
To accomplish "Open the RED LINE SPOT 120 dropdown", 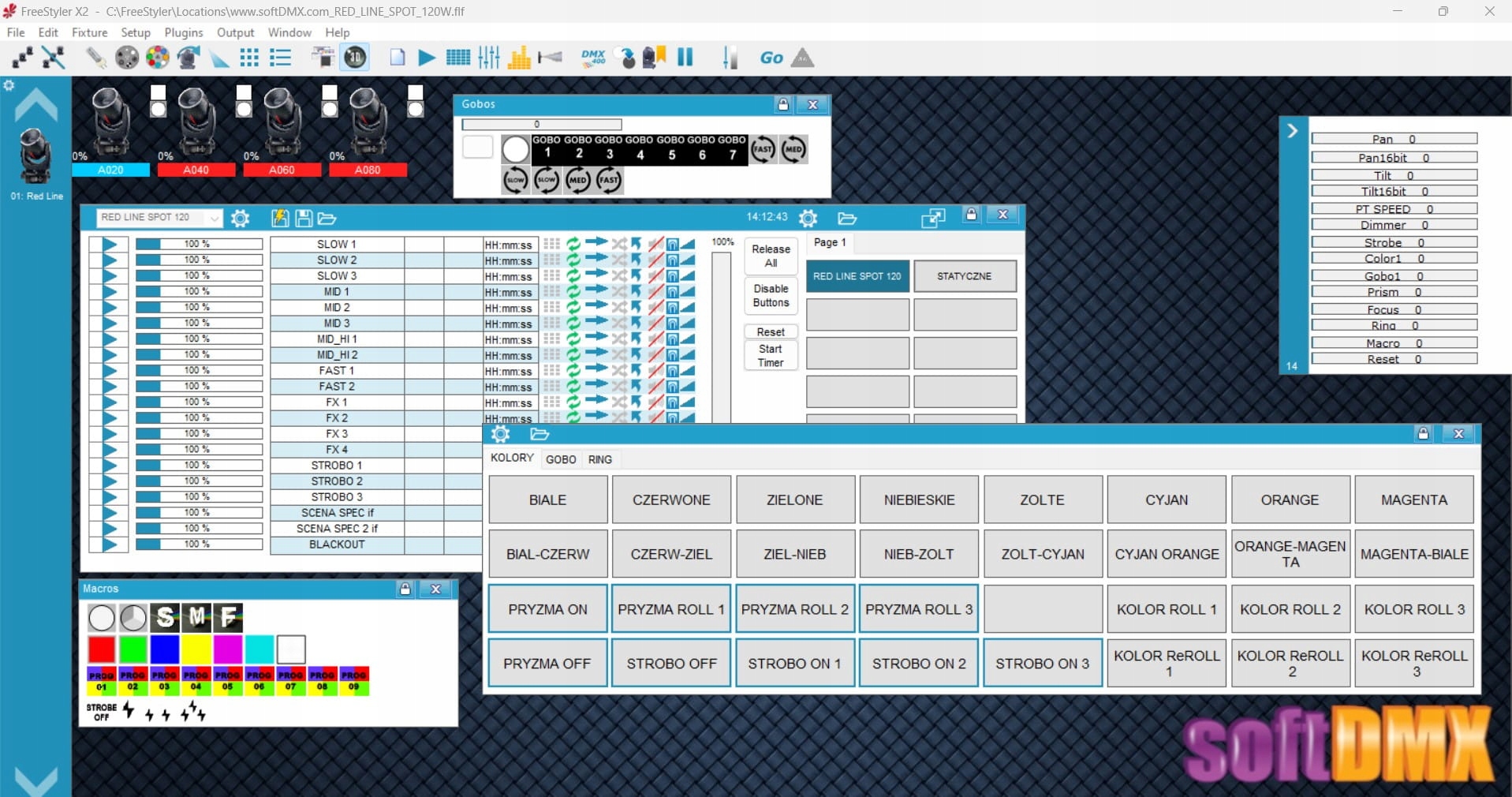I will [159, 217].
